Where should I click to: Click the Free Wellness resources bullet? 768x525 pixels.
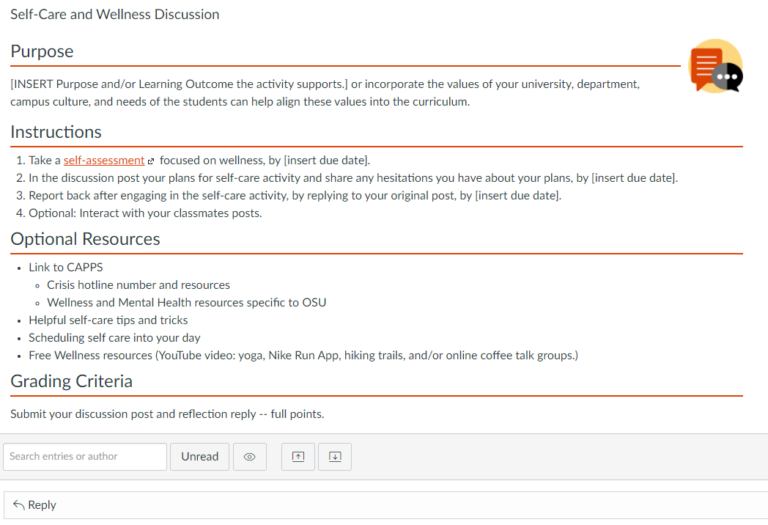point(303,355)
